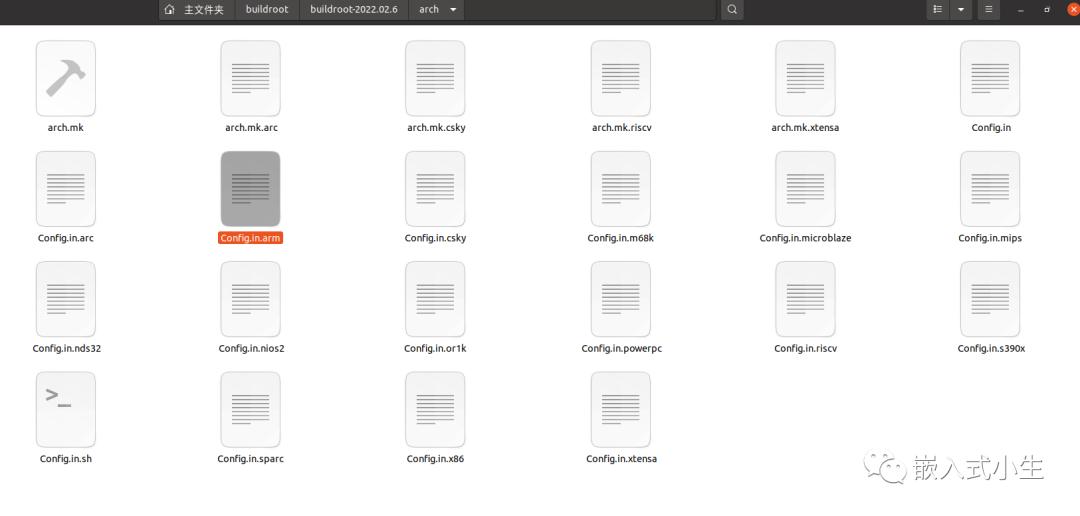The width and height of the screenshot is (1080, 516).
Task: Select the arch.mk.riscv file icon
Action: tap(621, 78)
